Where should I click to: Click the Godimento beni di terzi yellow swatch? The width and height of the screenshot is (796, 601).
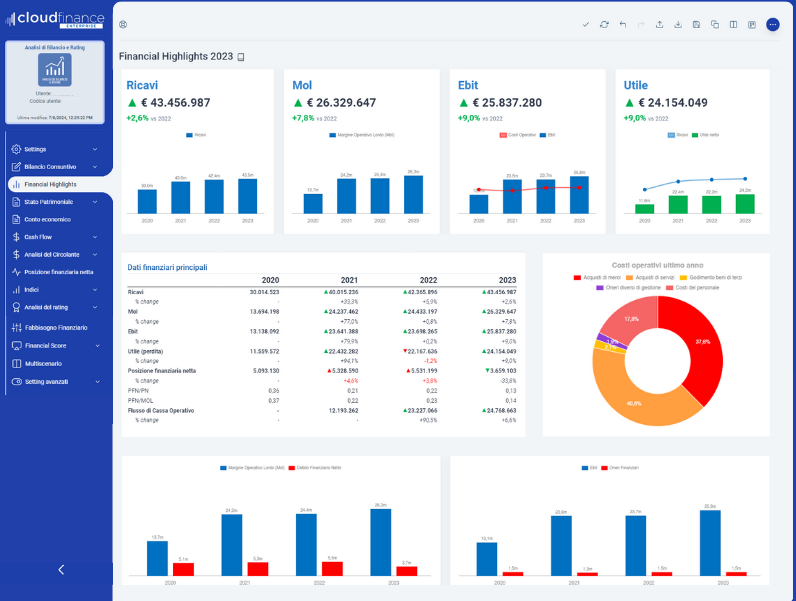coord(683,278)
